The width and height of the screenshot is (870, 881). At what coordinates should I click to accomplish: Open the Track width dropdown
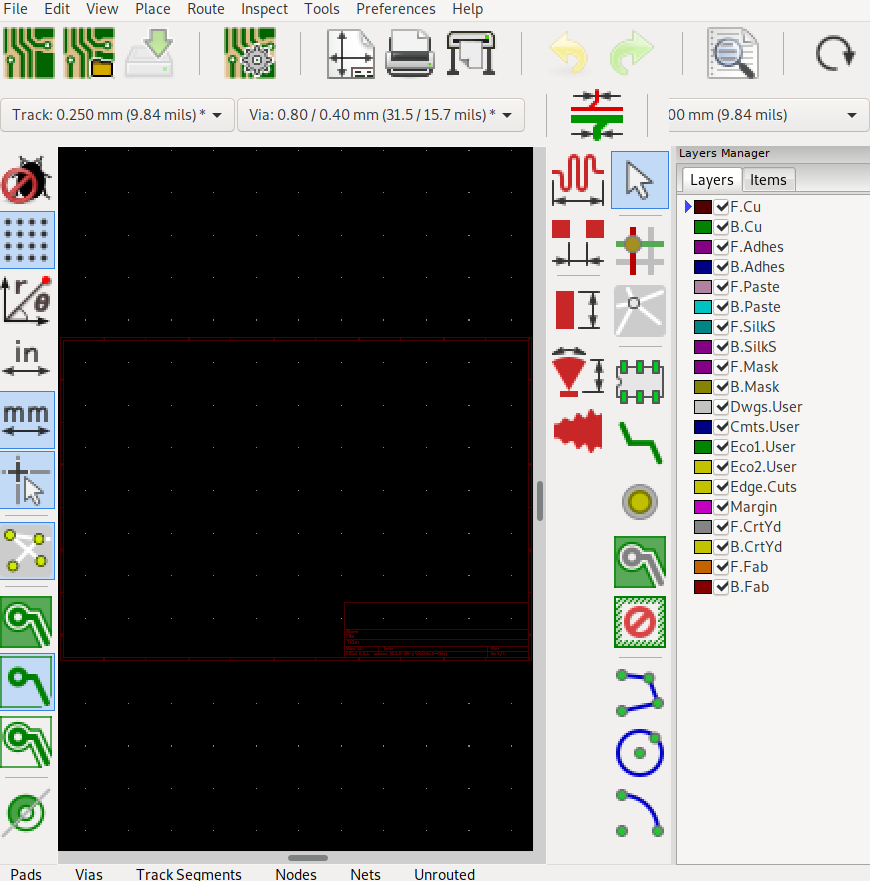tap(118, 115)
